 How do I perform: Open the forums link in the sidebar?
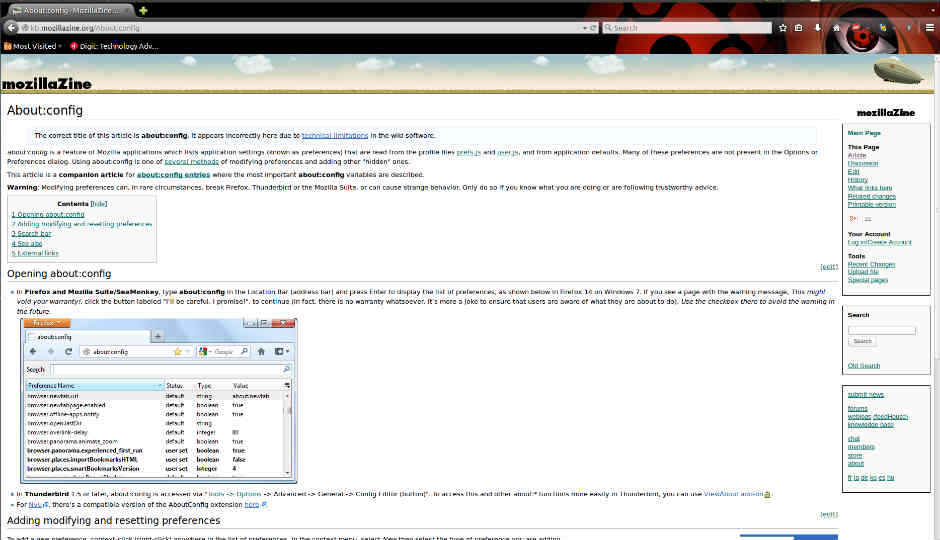[857, 409]
